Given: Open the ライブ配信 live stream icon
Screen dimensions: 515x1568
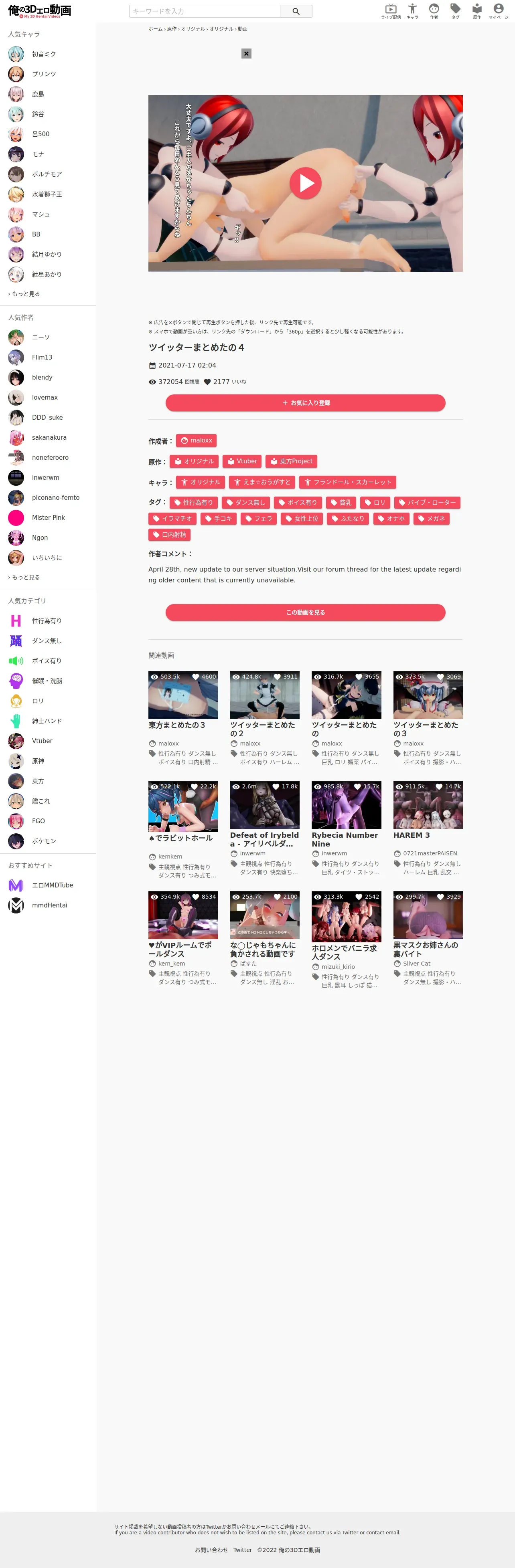Looking at the screenshot, I should click(391, 11).
